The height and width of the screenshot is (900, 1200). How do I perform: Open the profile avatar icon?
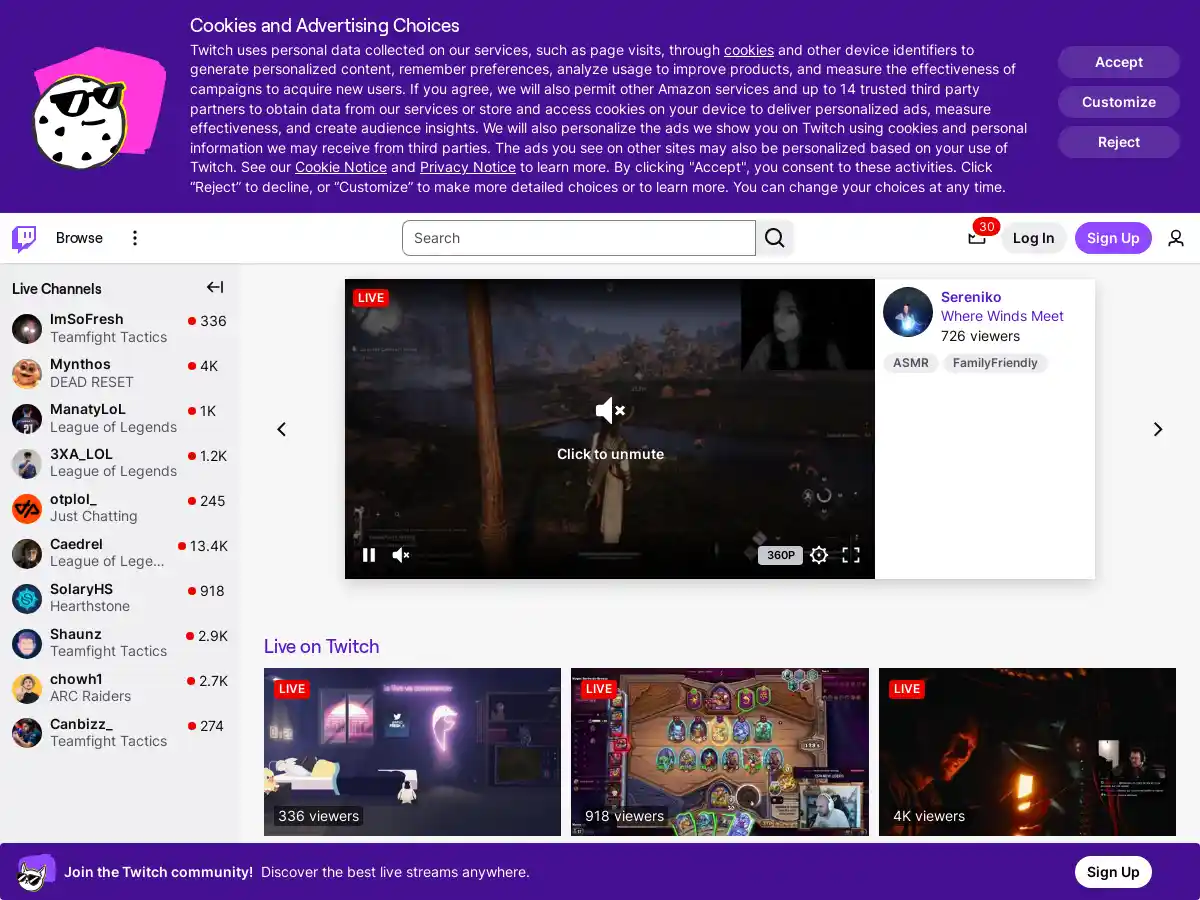point(1176,238)
